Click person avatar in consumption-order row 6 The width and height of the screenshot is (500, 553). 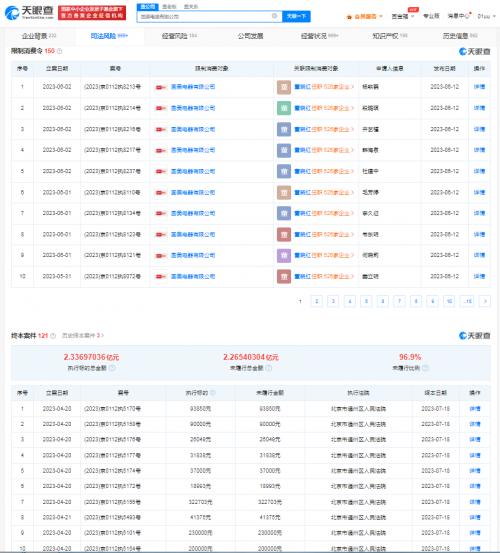[283, 193]
